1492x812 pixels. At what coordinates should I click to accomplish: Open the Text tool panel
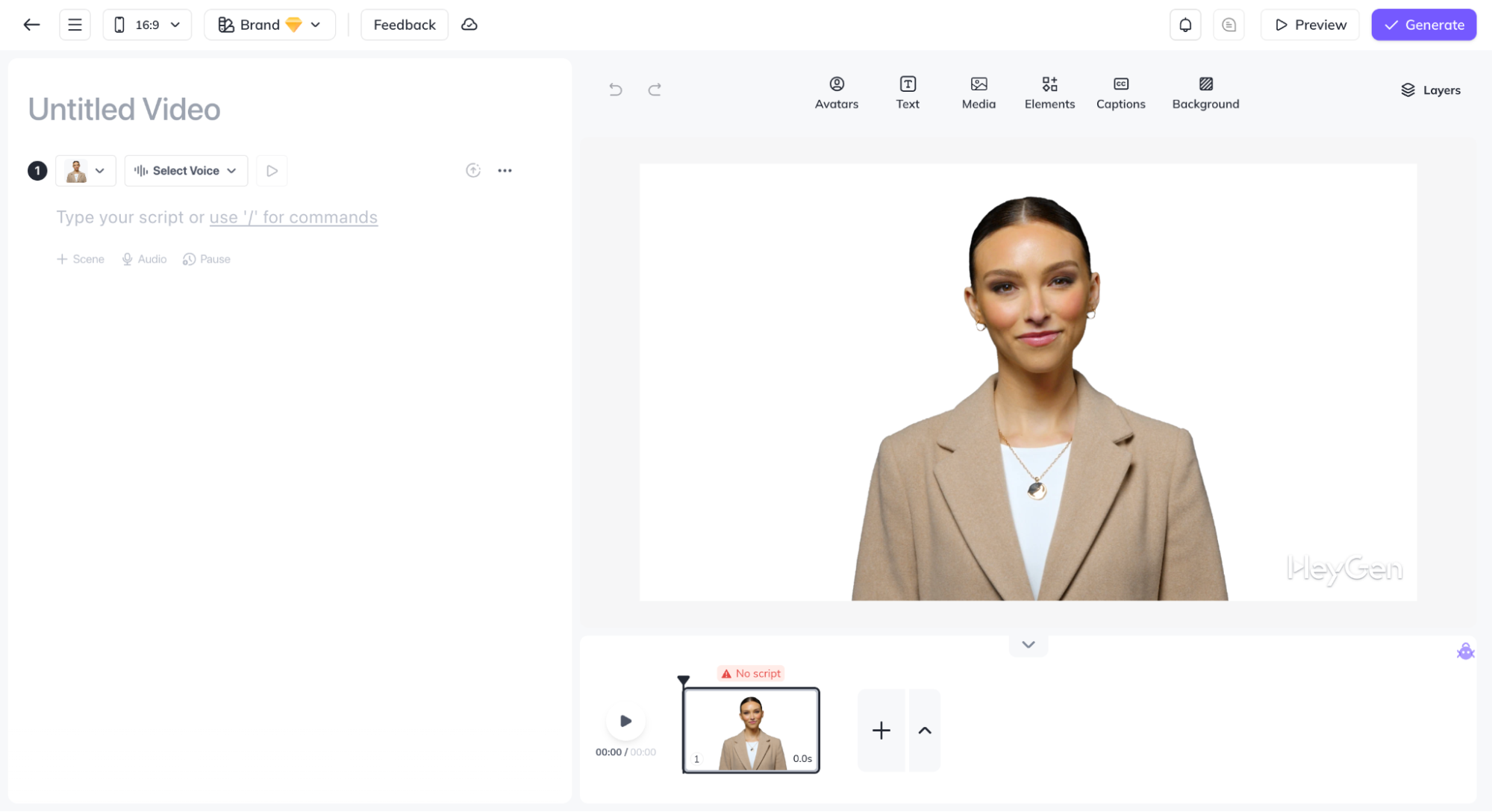[x=907, y=93]
